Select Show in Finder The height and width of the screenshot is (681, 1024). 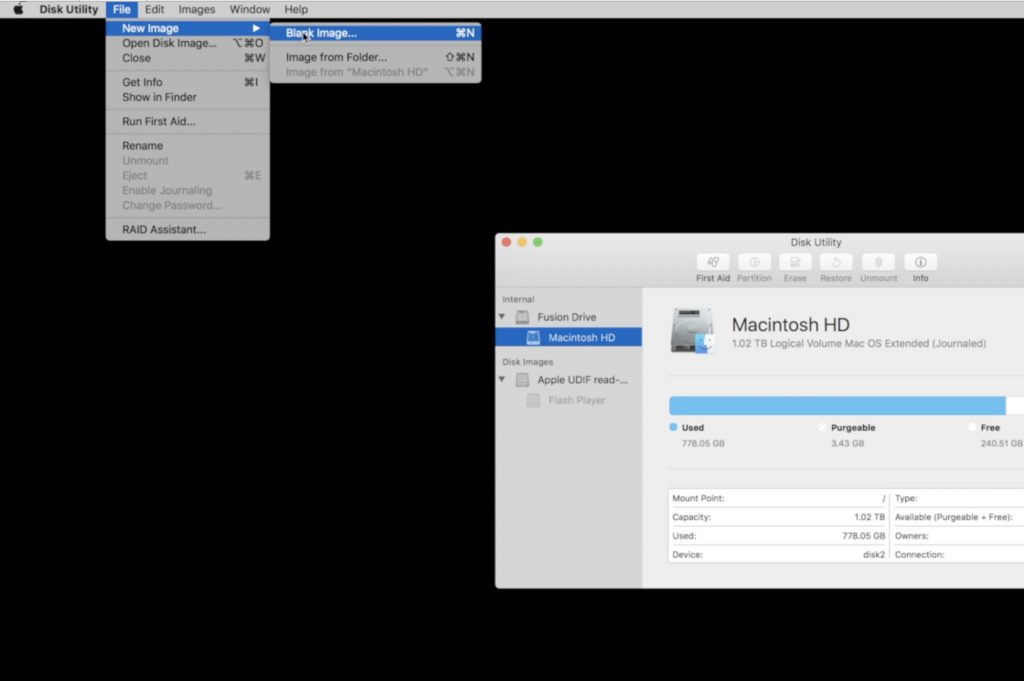point(187,97)
